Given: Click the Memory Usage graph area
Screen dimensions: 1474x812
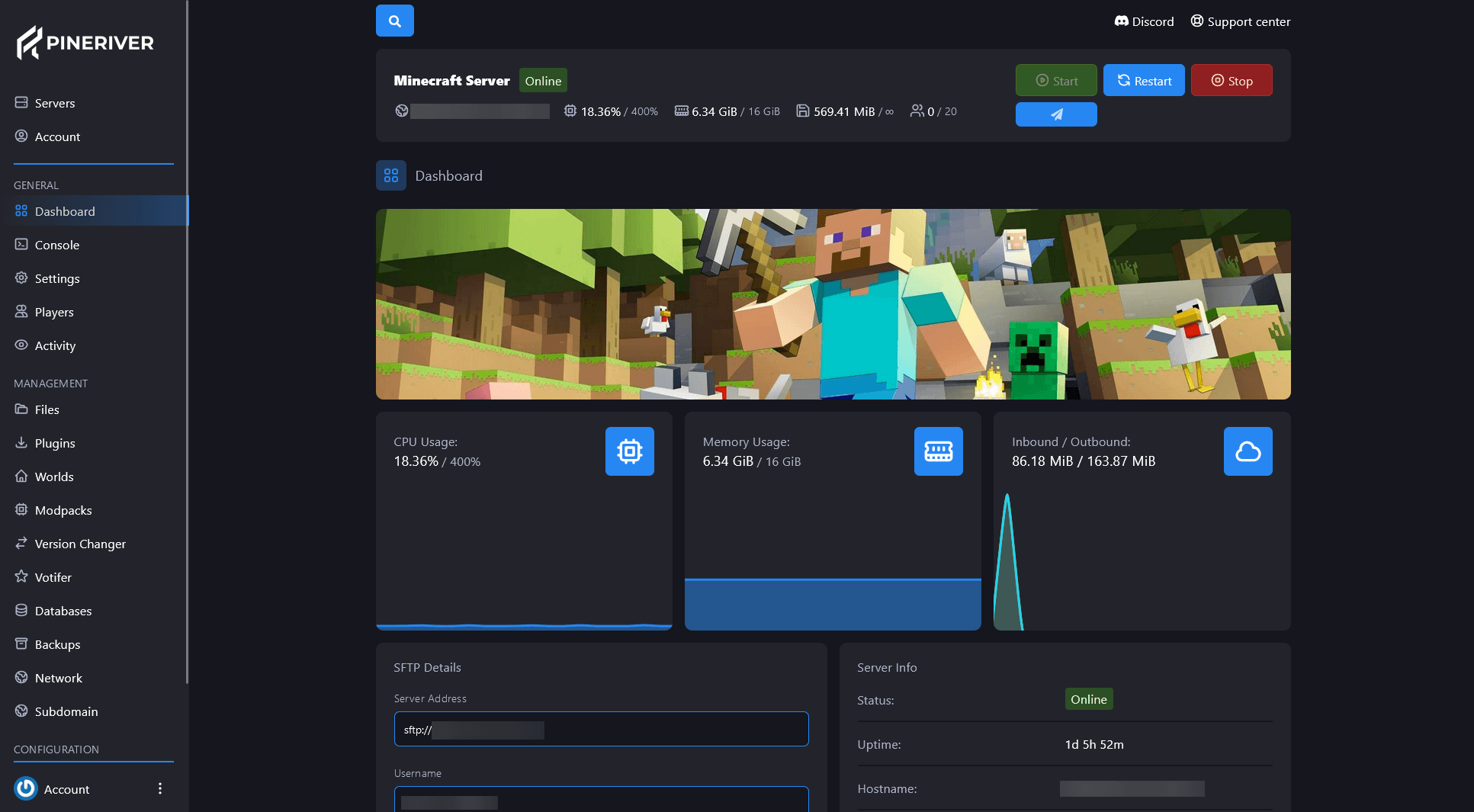Looking at the screenshot, I should (833, 604).
